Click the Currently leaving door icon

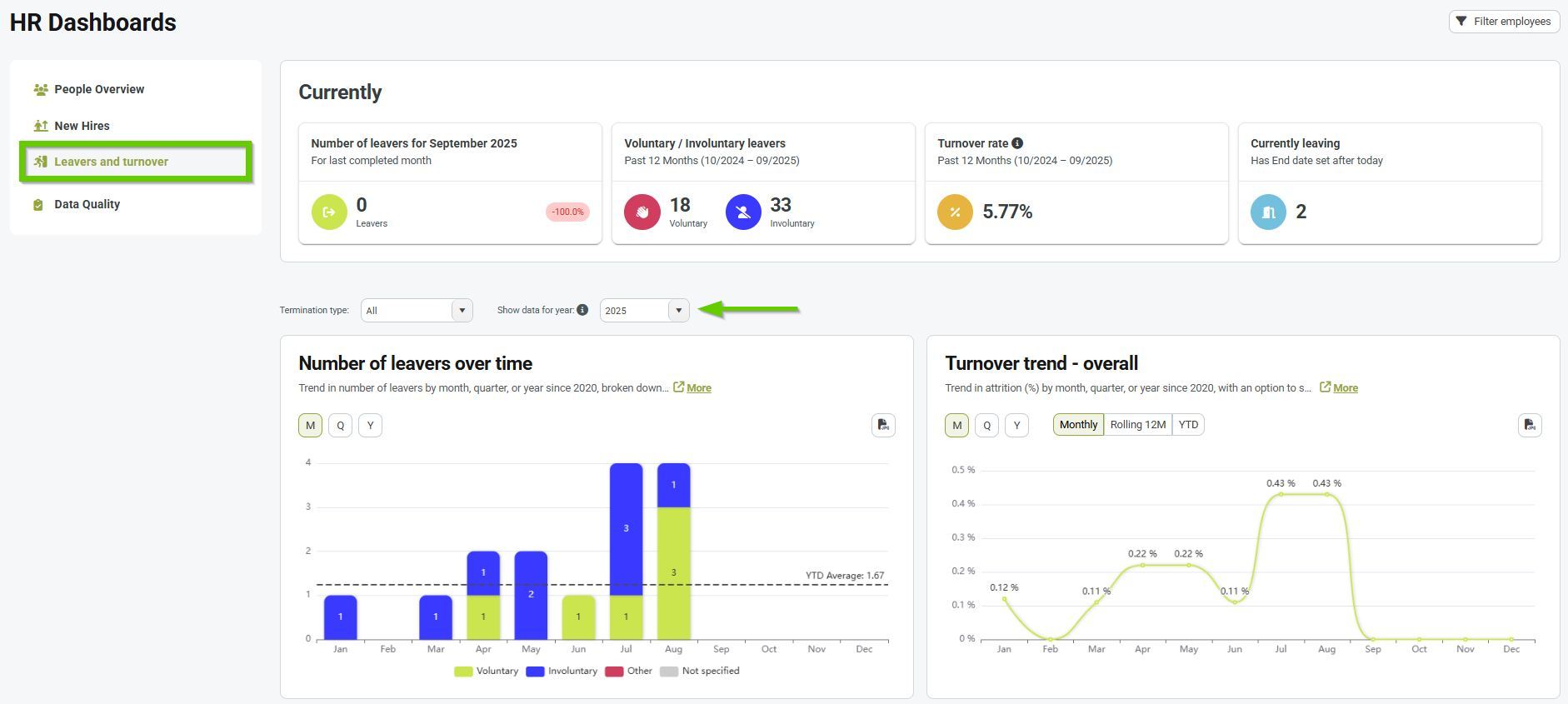[1268, 212]
